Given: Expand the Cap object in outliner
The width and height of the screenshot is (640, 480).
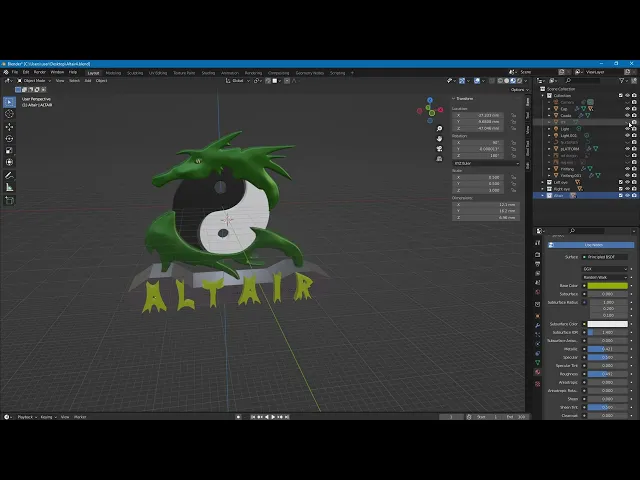Looking at the screenshot, I should (549, 109).
